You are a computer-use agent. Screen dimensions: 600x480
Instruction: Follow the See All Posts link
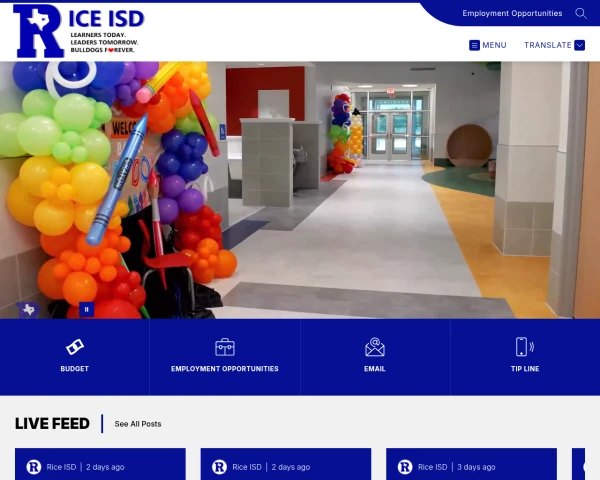point(138,424)
